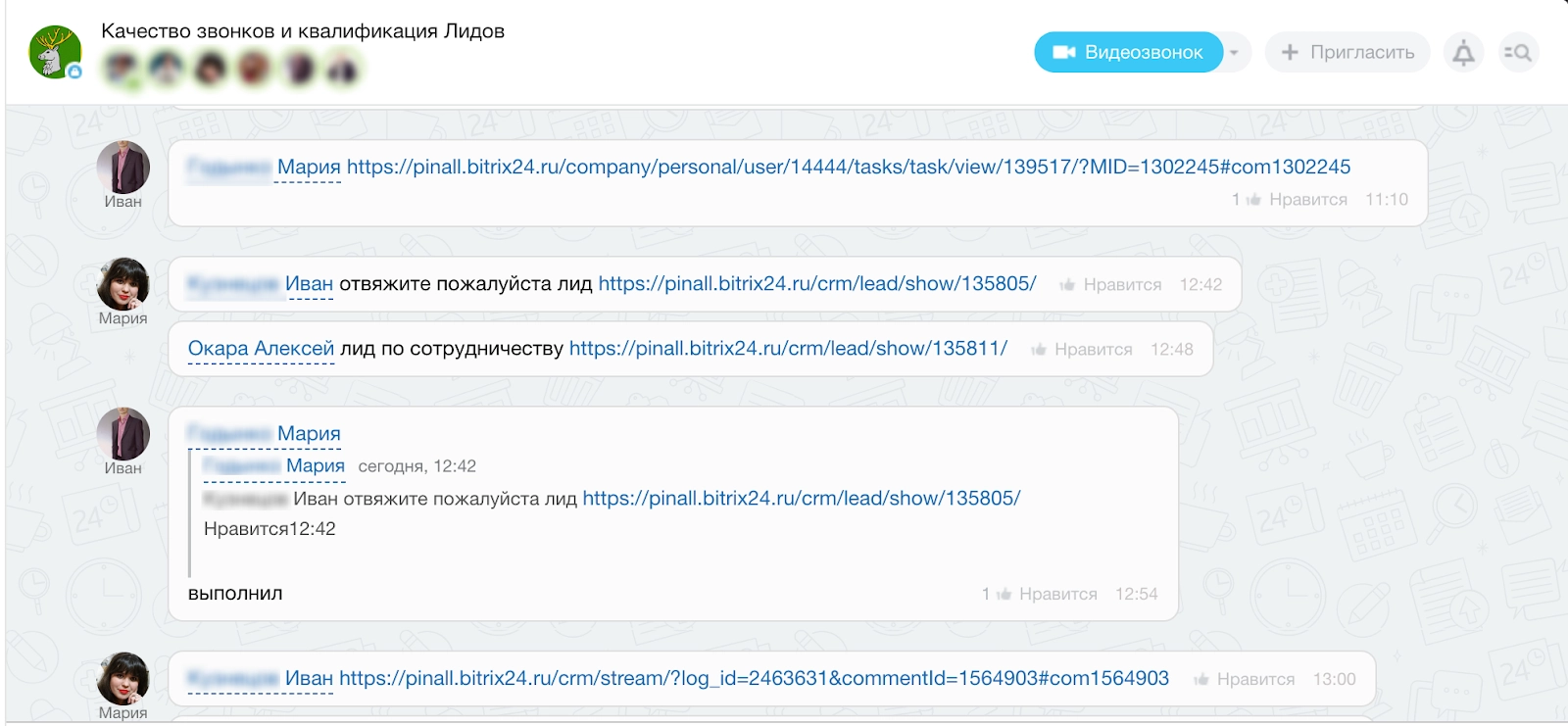Open lead 135811 link

point(788,349)
